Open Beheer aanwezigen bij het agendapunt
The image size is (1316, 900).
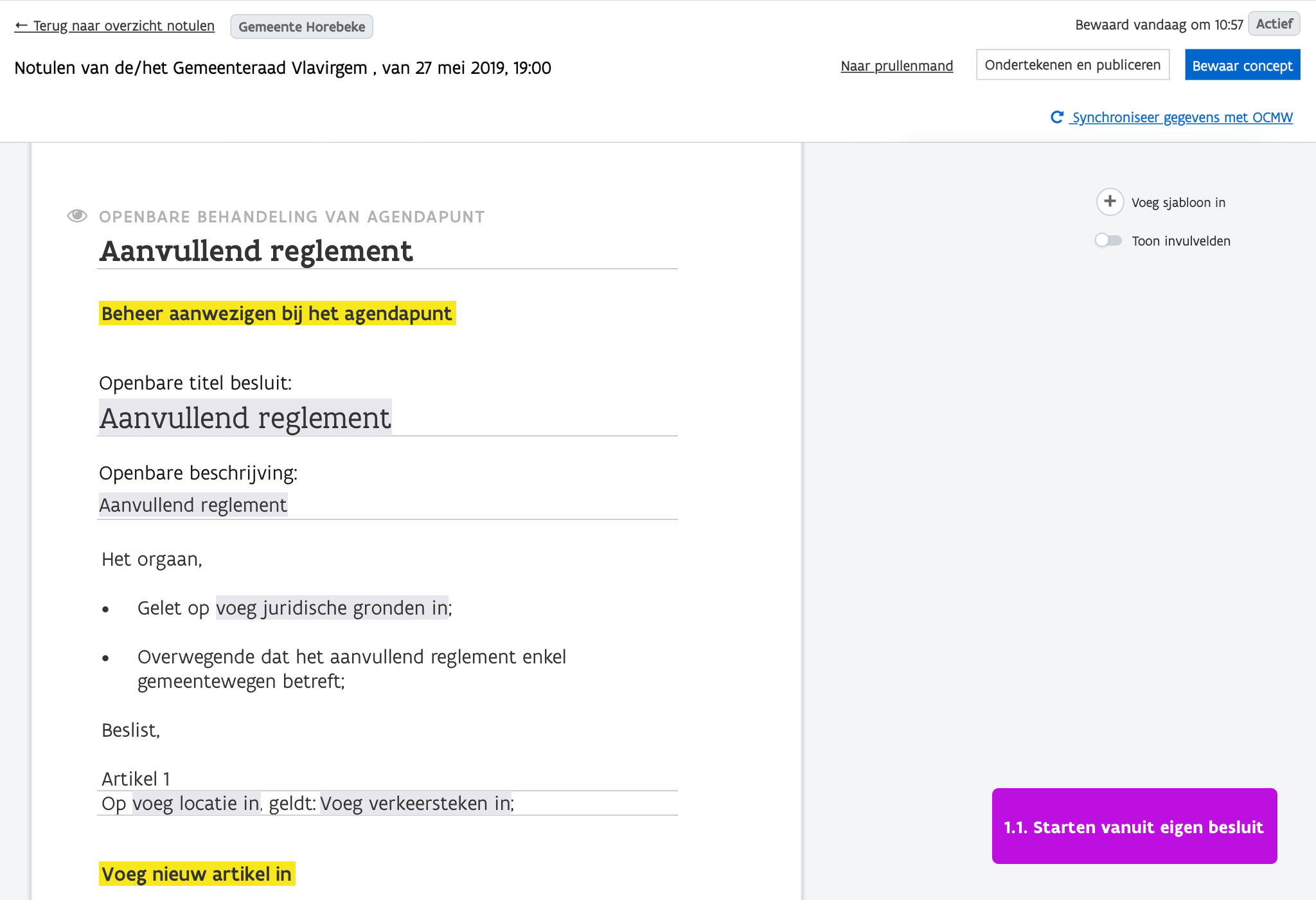coord(277,314)
